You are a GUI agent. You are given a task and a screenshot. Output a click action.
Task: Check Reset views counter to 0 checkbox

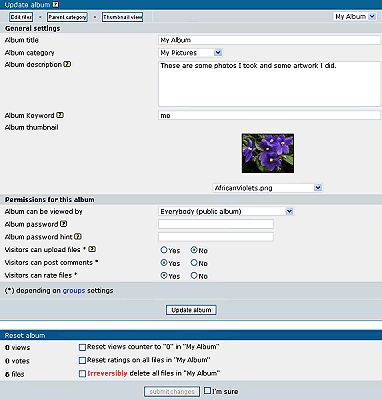(82, 347)
